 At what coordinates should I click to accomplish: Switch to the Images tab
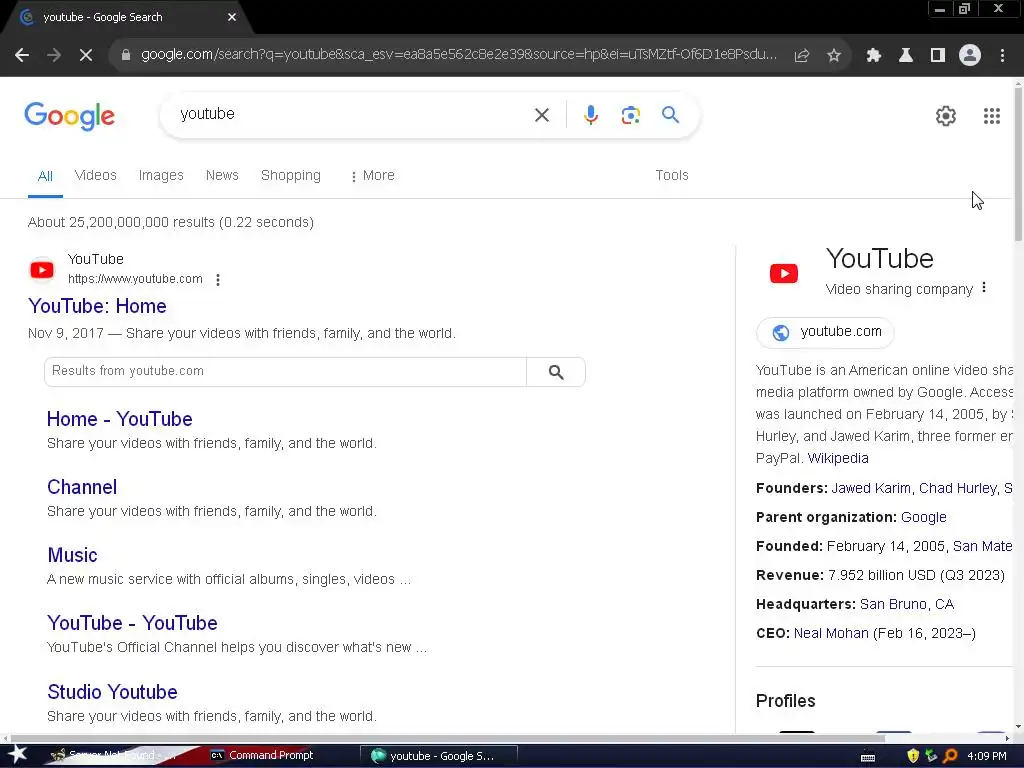tap(161, 175)
